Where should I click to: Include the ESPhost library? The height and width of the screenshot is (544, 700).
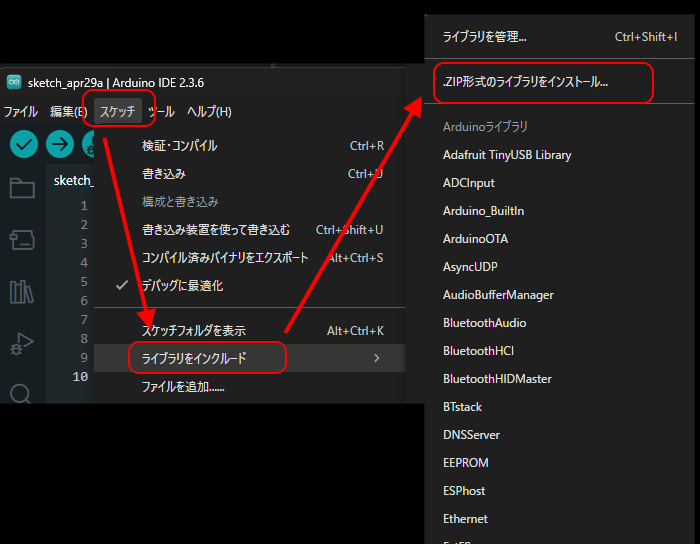(560, 491)
